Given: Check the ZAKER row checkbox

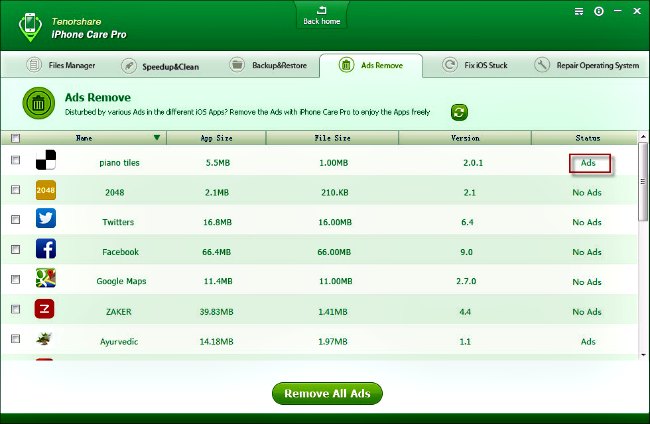Looking at the screenshot, I should pyautogui.click(x=15, y=309).
